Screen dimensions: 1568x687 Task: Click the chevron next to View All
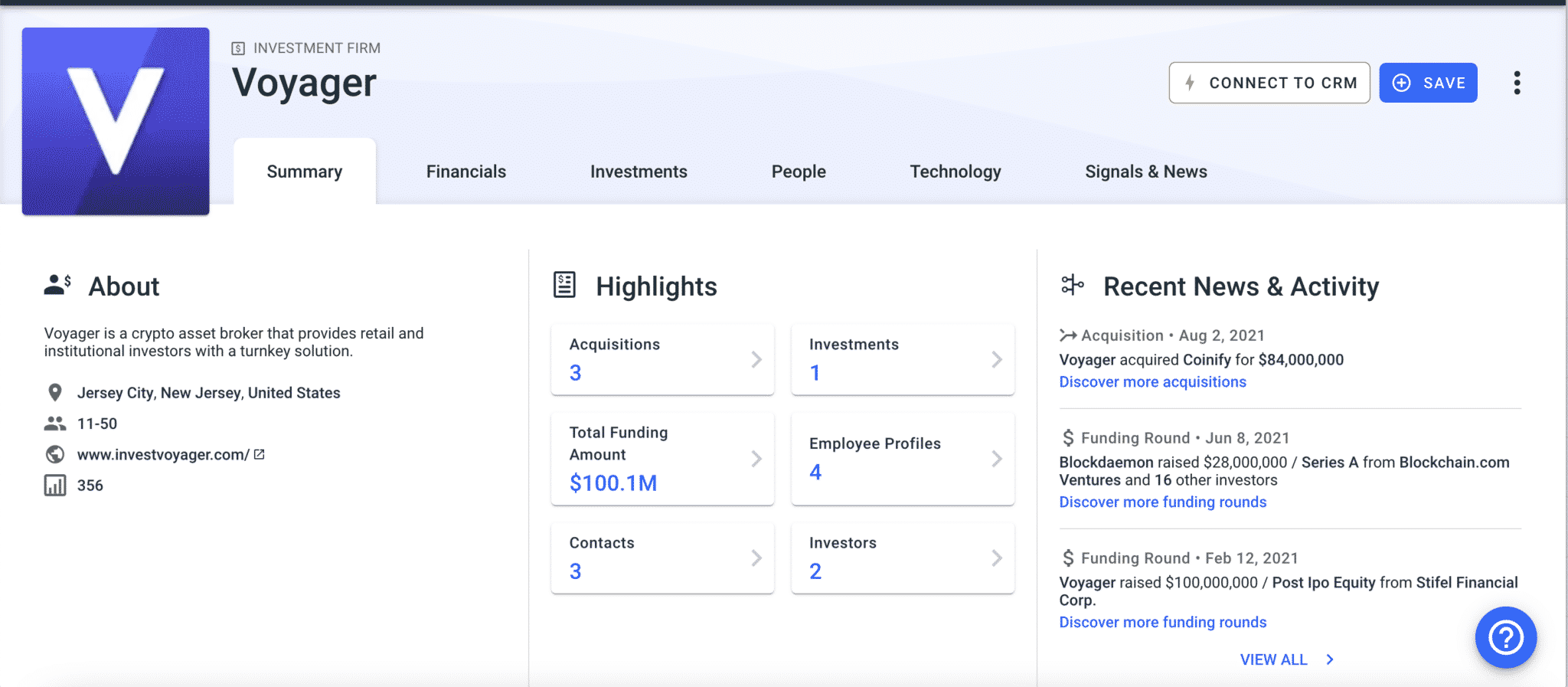[x=1330, y=659]
